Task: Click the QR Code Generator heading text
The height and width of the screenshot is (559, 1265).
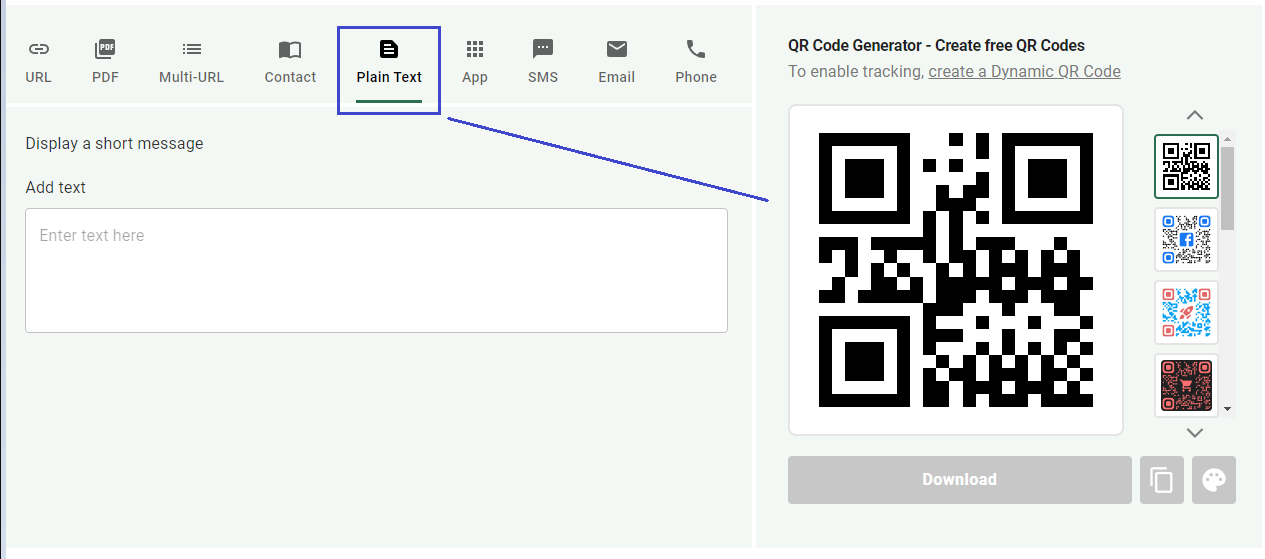Action: point(936,45)
